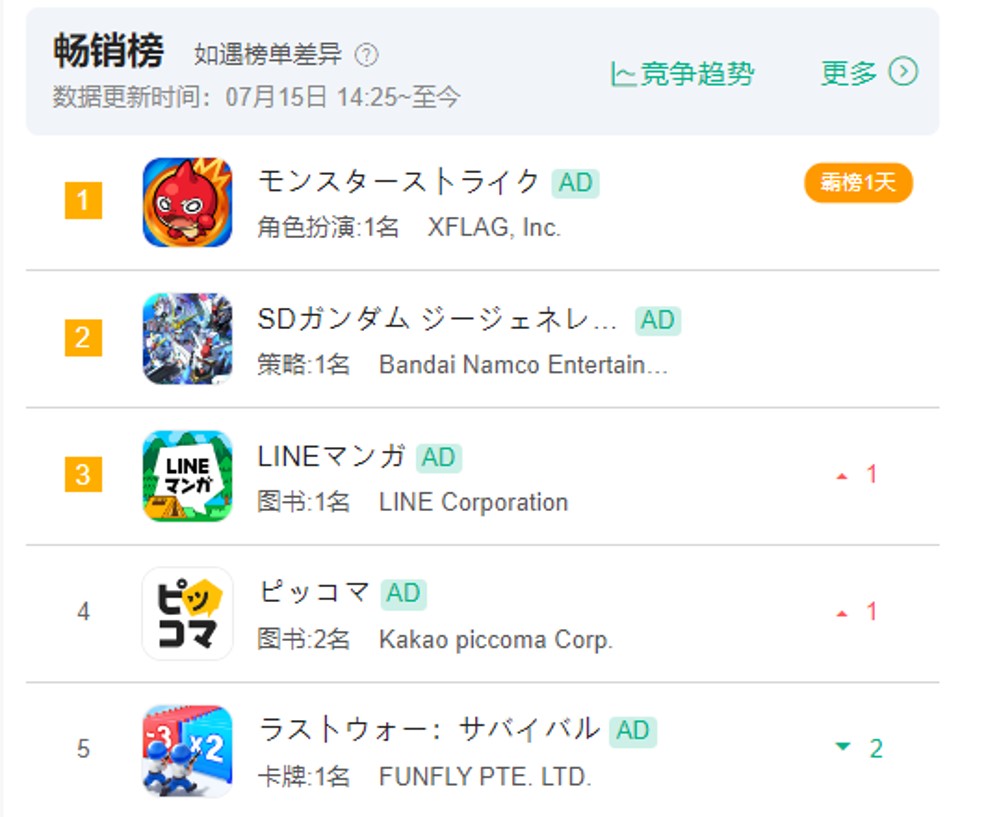986x817 pixels.
Task: Click the 更多 arrow circle icon
Action: [x=904, y=72]
